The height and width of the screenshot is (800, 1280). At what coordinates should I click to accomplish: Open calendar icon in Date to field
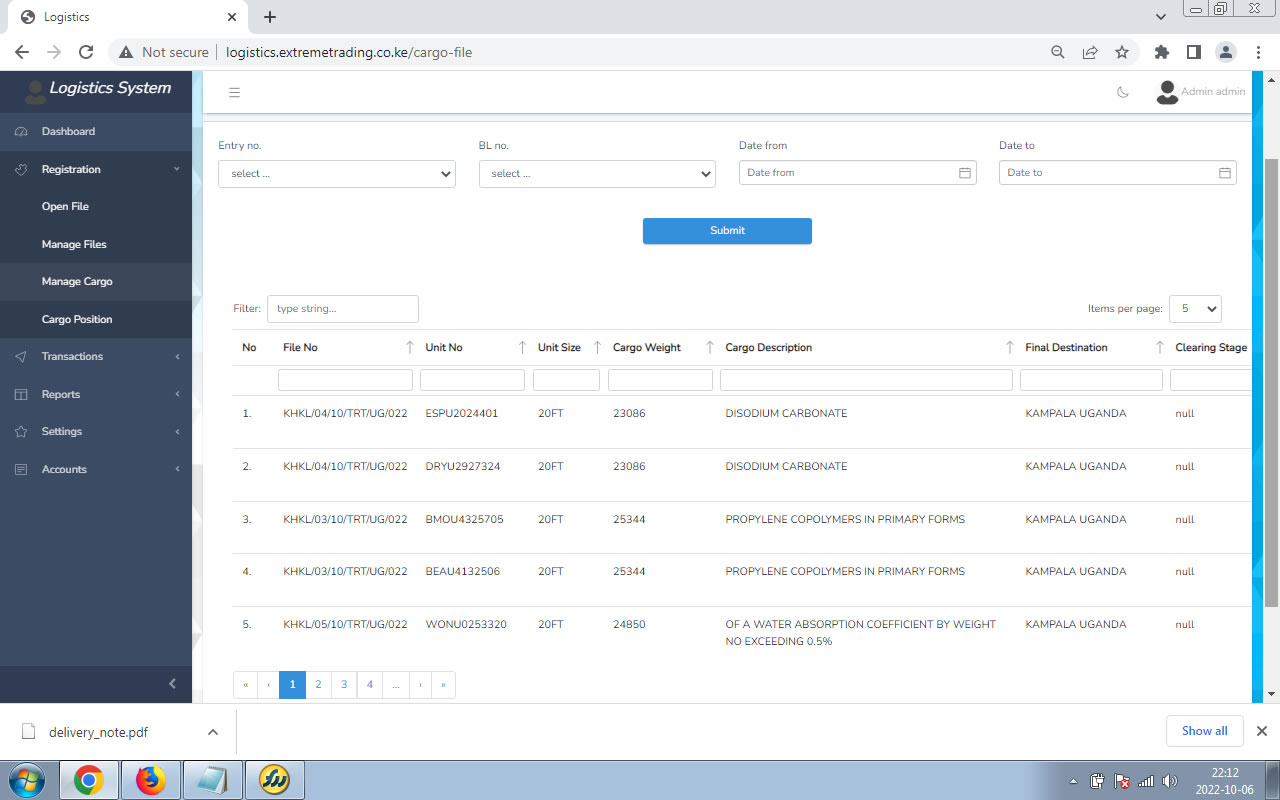click(x=1224, y=173)
